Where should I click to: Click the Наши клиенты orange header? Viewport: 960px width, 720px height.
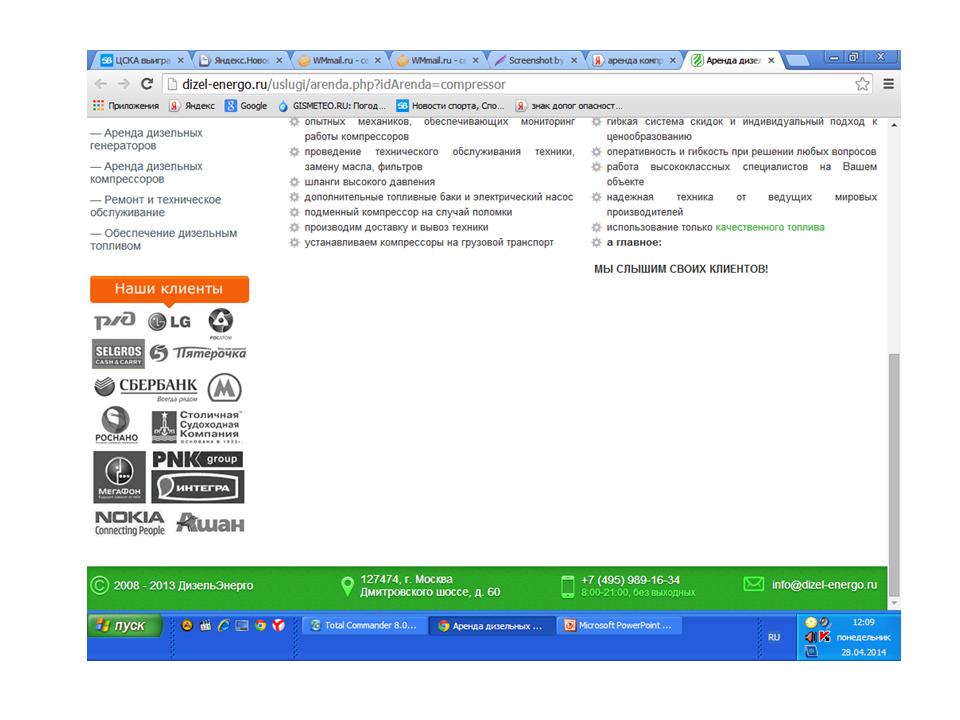(170, 288)
